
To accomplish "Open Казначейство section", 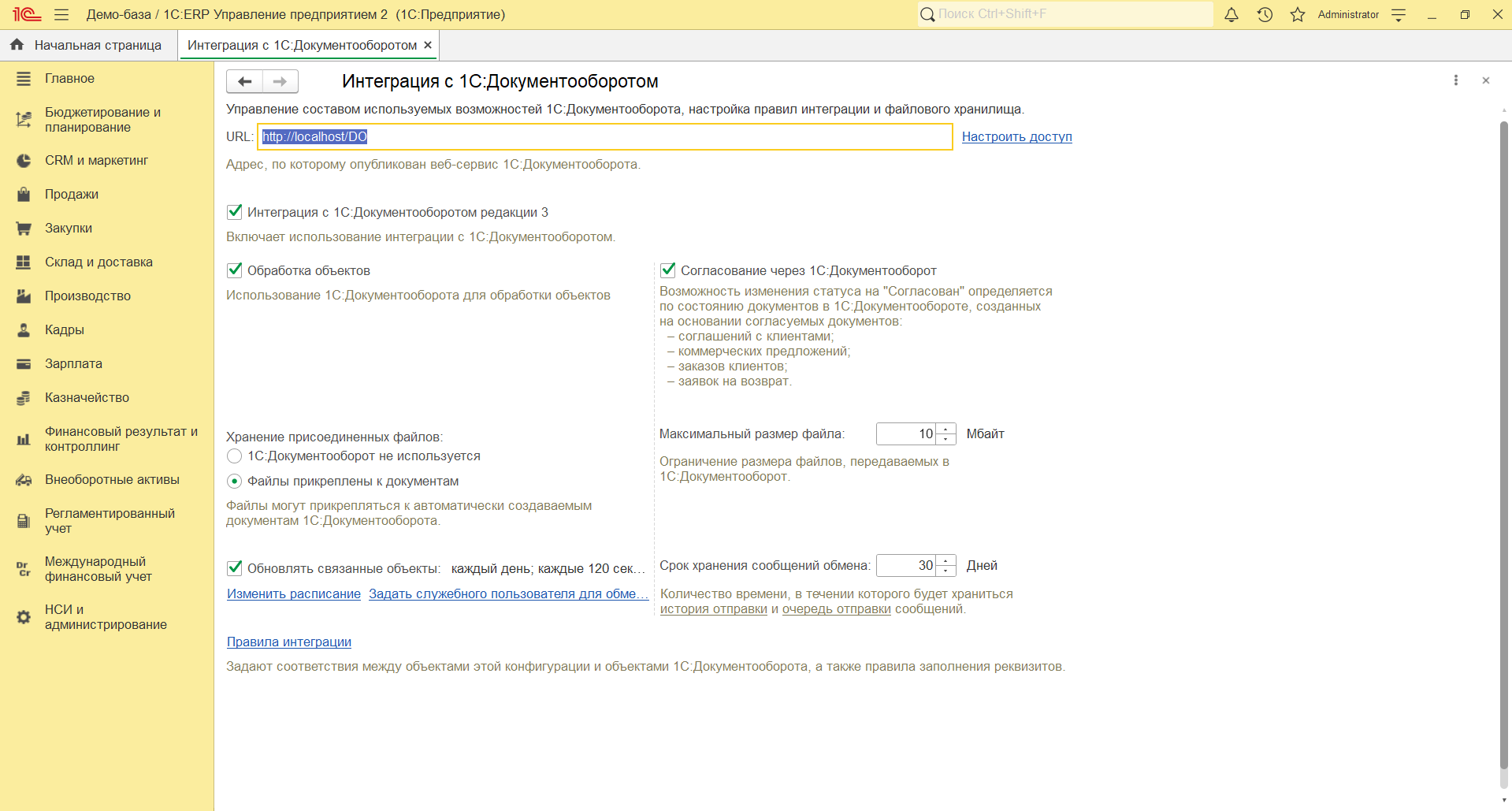I will (87, 398).
